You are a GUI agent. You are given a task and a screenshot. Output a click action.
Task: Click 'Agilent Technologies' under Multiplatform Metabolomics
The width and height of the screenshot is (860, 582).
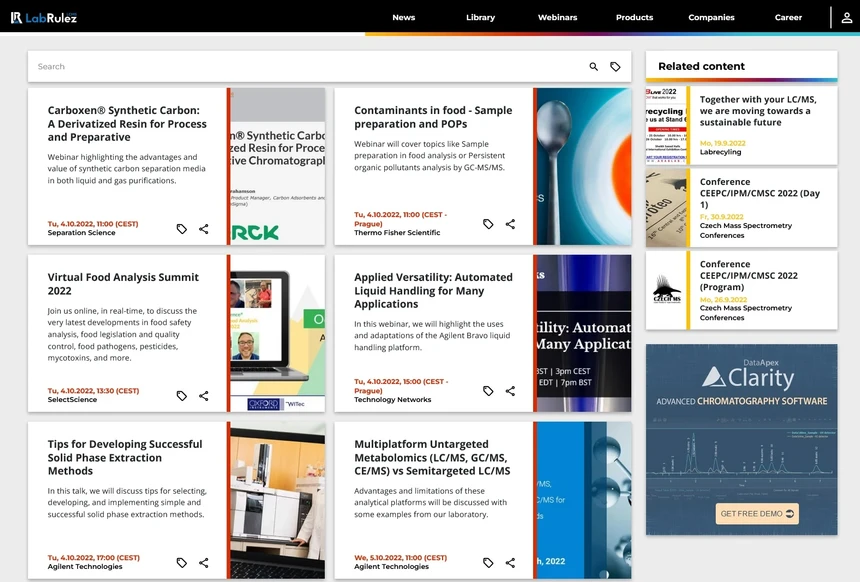pos(392,567)
